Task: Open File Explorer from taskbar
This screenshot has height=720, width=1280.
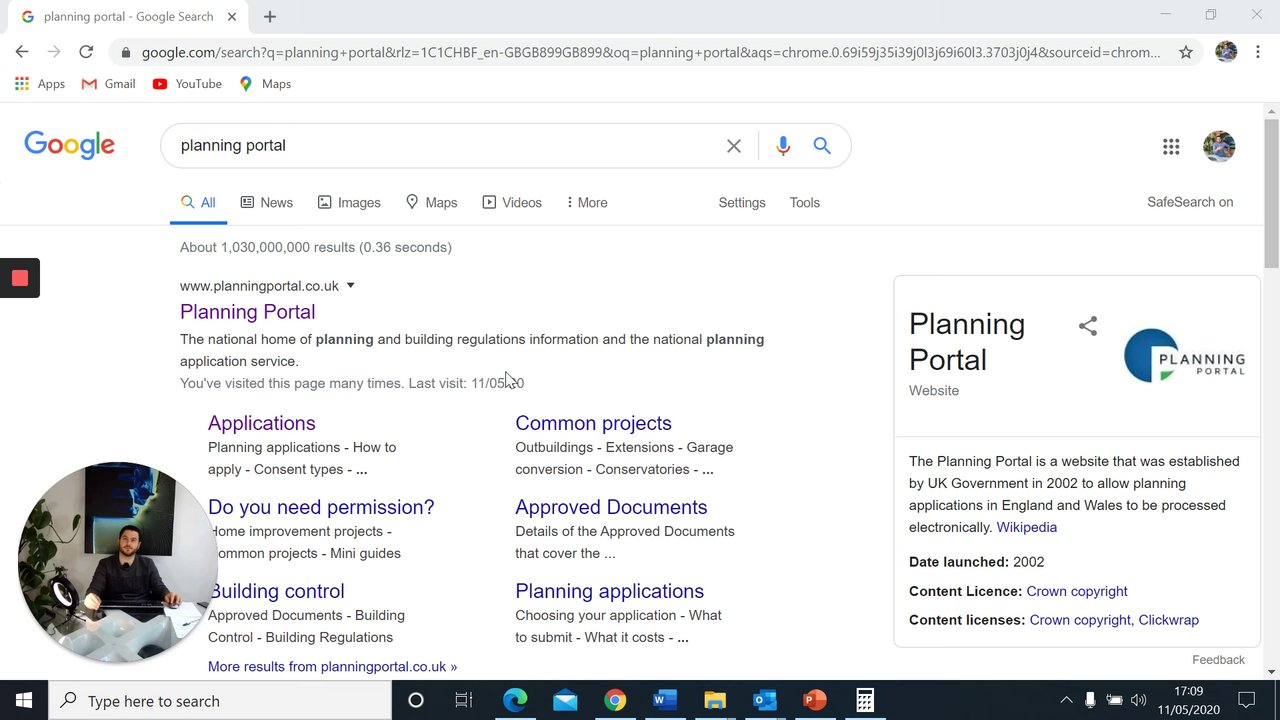Action: point(715,700)
